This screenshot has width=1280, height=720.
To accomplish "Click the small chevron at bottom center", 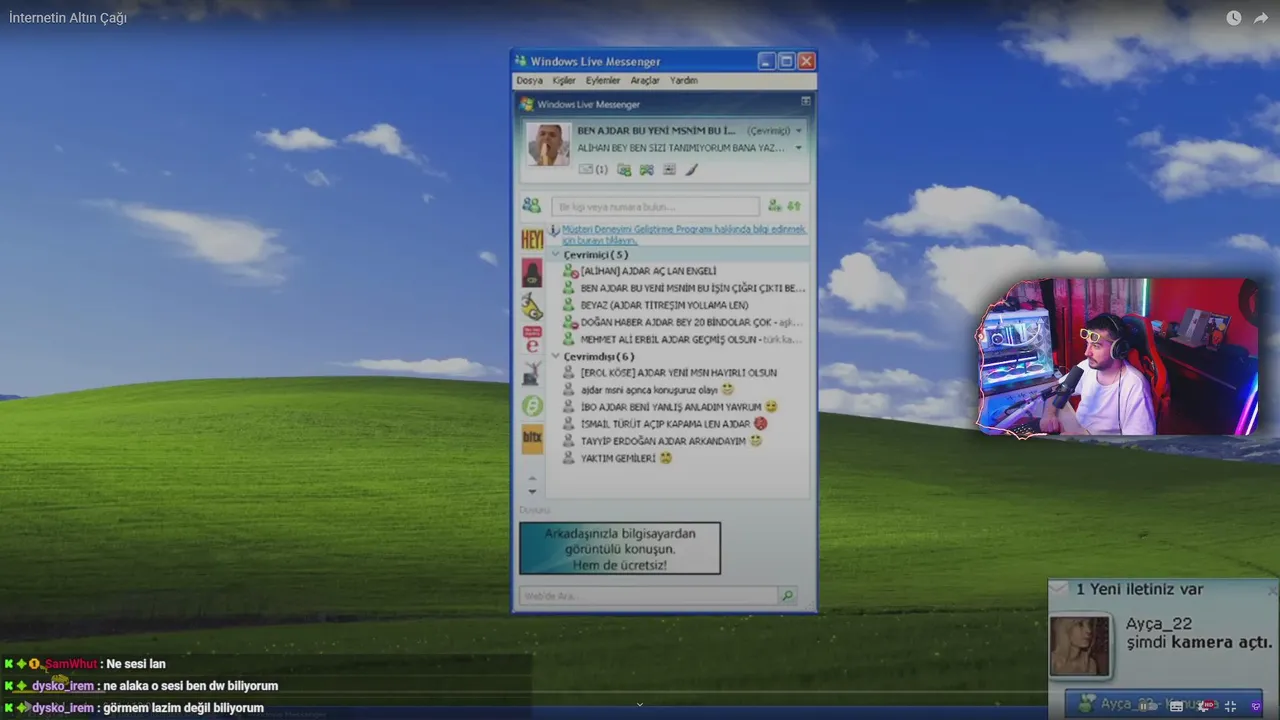I will tap(640, 705).
